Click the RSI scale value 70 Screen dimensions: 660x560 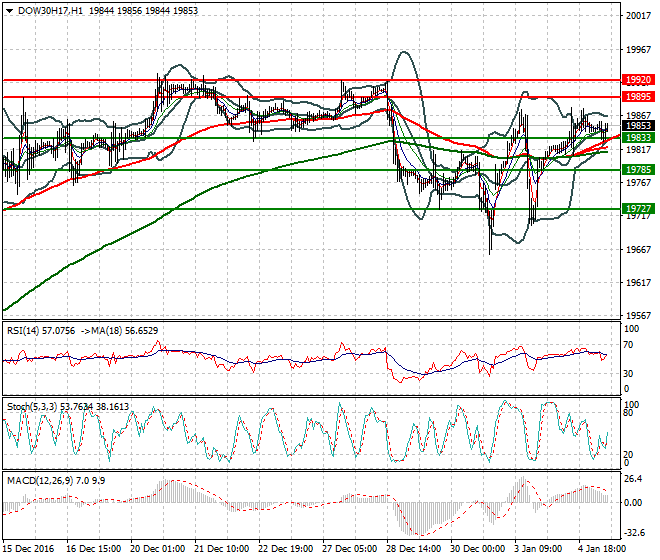tap(628, 345)
